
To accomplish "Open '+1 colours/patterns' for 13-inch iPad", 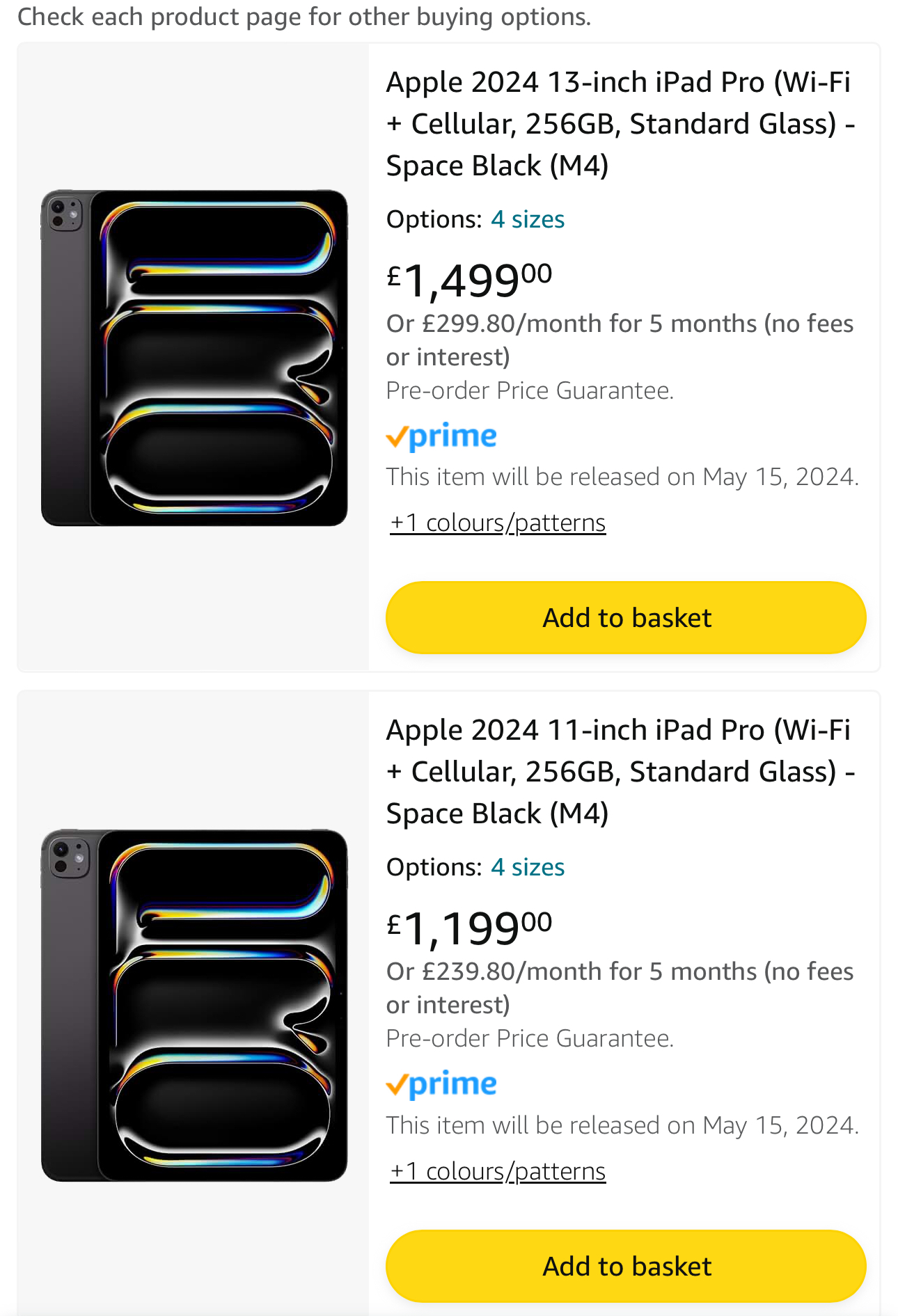I will (498, 523).
